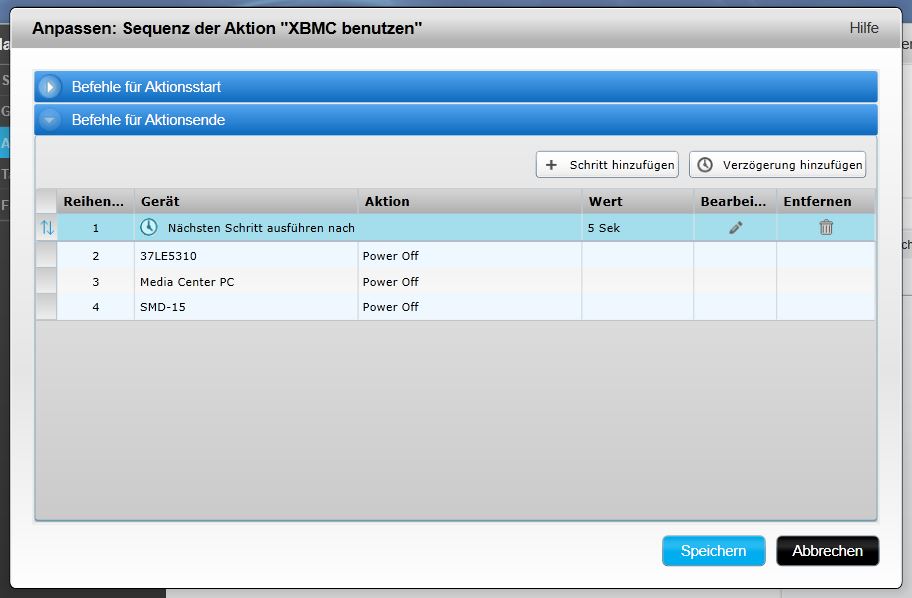Save the sequence with Speichern
The width and height of the screenshot is (912, 598).
click(x=713, y=551)
